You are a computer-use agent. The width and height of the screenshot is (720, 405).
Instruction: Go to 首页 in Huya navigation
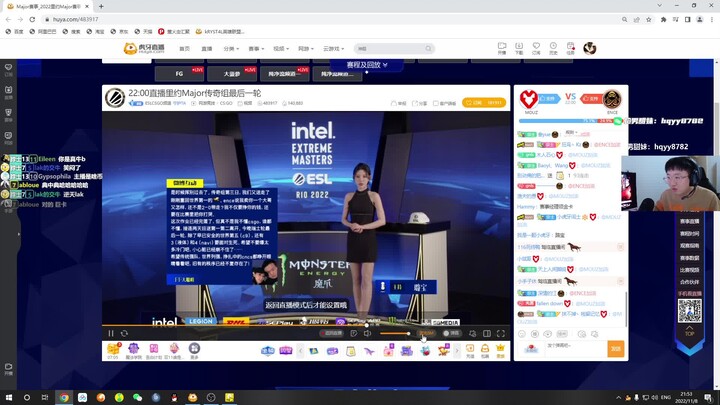click(x=184, y=48)
